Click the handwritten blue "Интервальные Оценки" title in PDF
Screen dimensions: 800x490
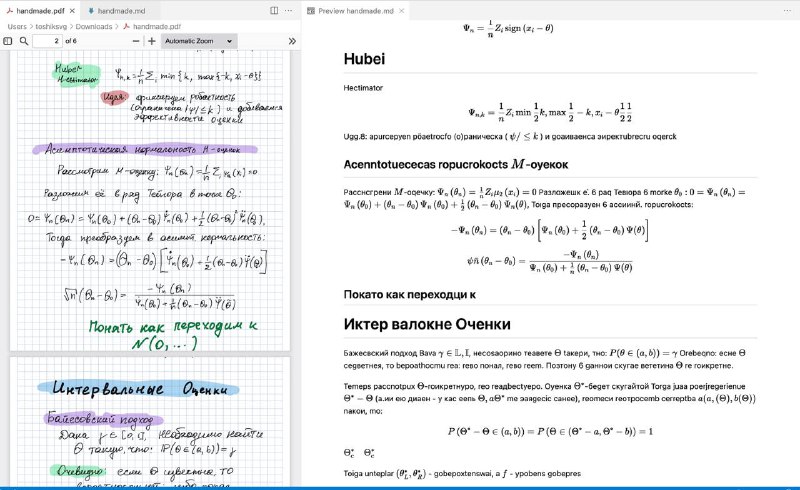pyautogui.click(x=138, y=388)
